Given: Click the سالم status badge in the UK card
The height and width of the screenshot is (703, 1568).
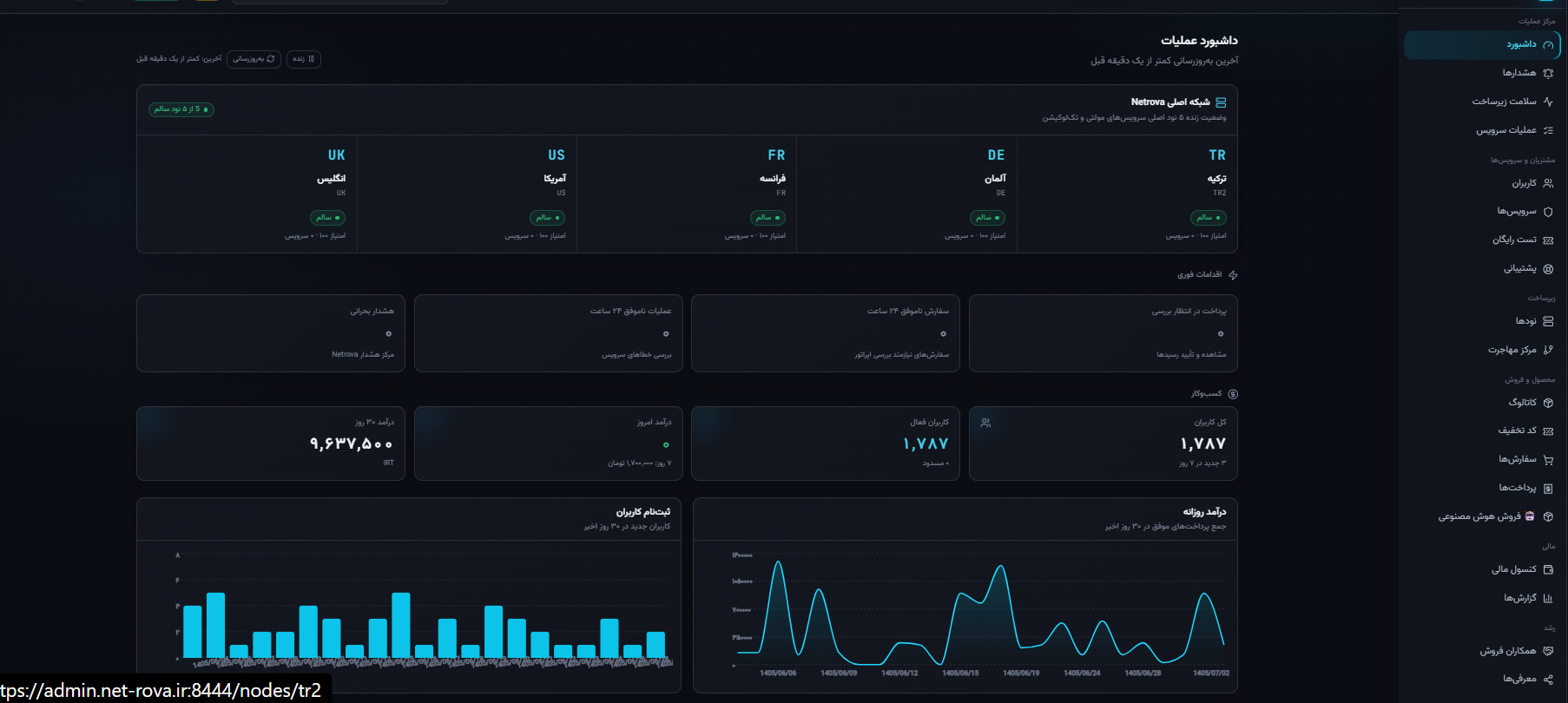Looking at the screenshot, I should pos(327,218).
